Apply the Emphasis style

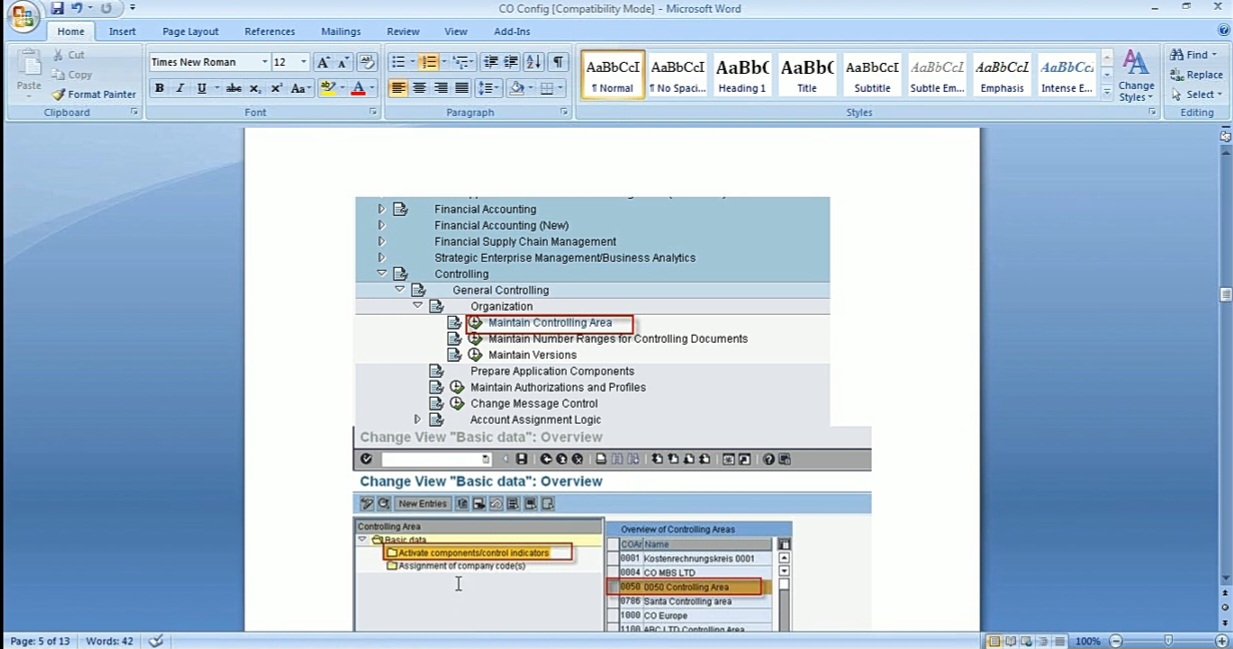(x=1002, y=75)
